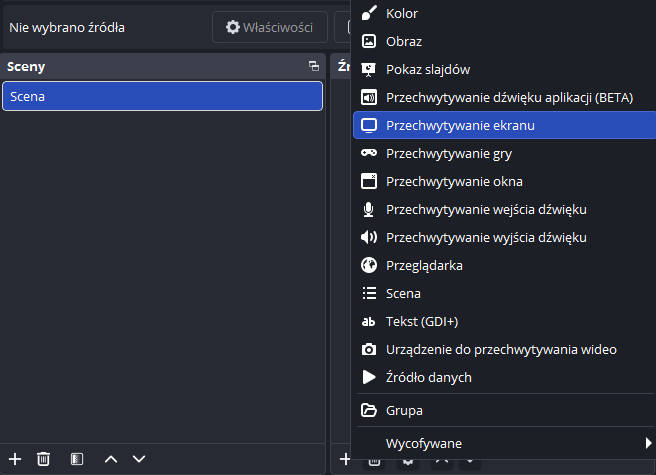Choose Kolor from the source menu
The width and height of the screenshot is (656, 475).
pos(402,14)
